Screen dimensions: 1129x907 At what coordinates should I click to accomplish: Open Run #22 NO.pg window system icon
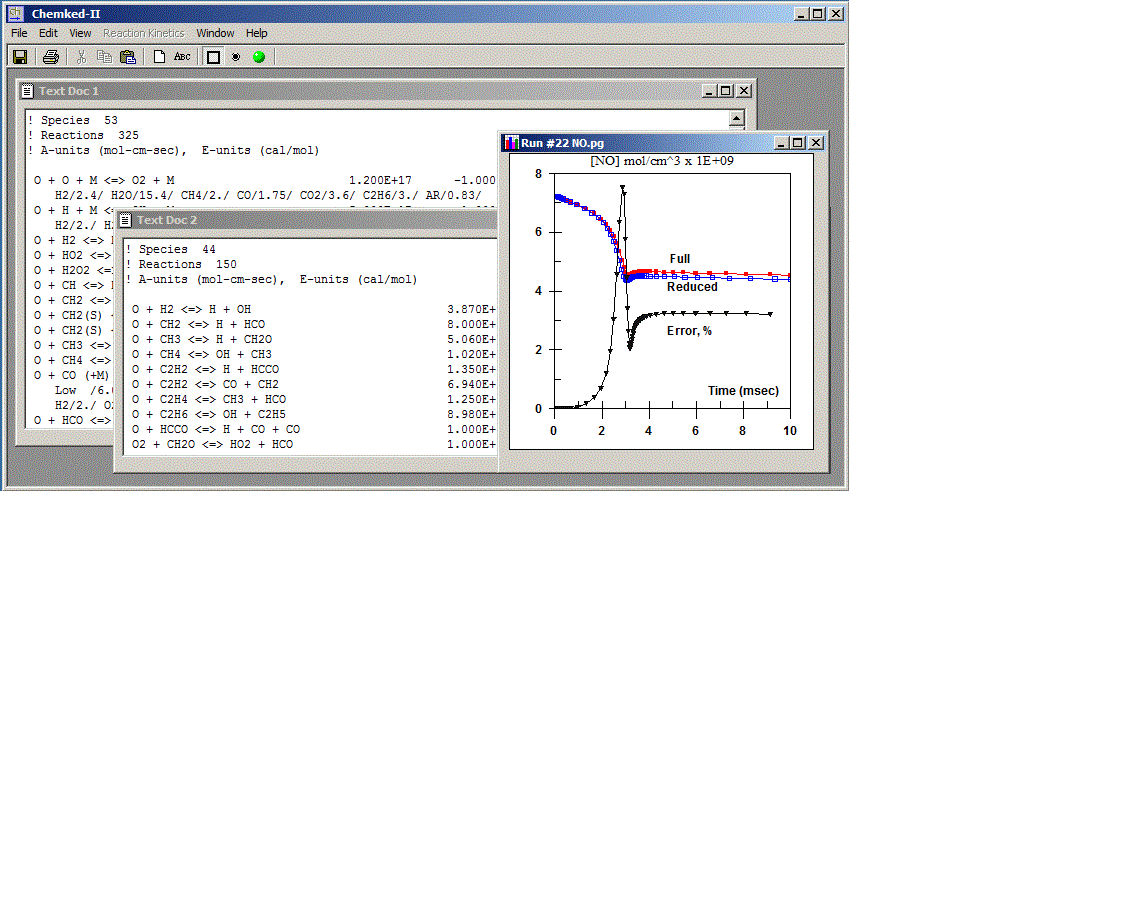tap(511, 143)
